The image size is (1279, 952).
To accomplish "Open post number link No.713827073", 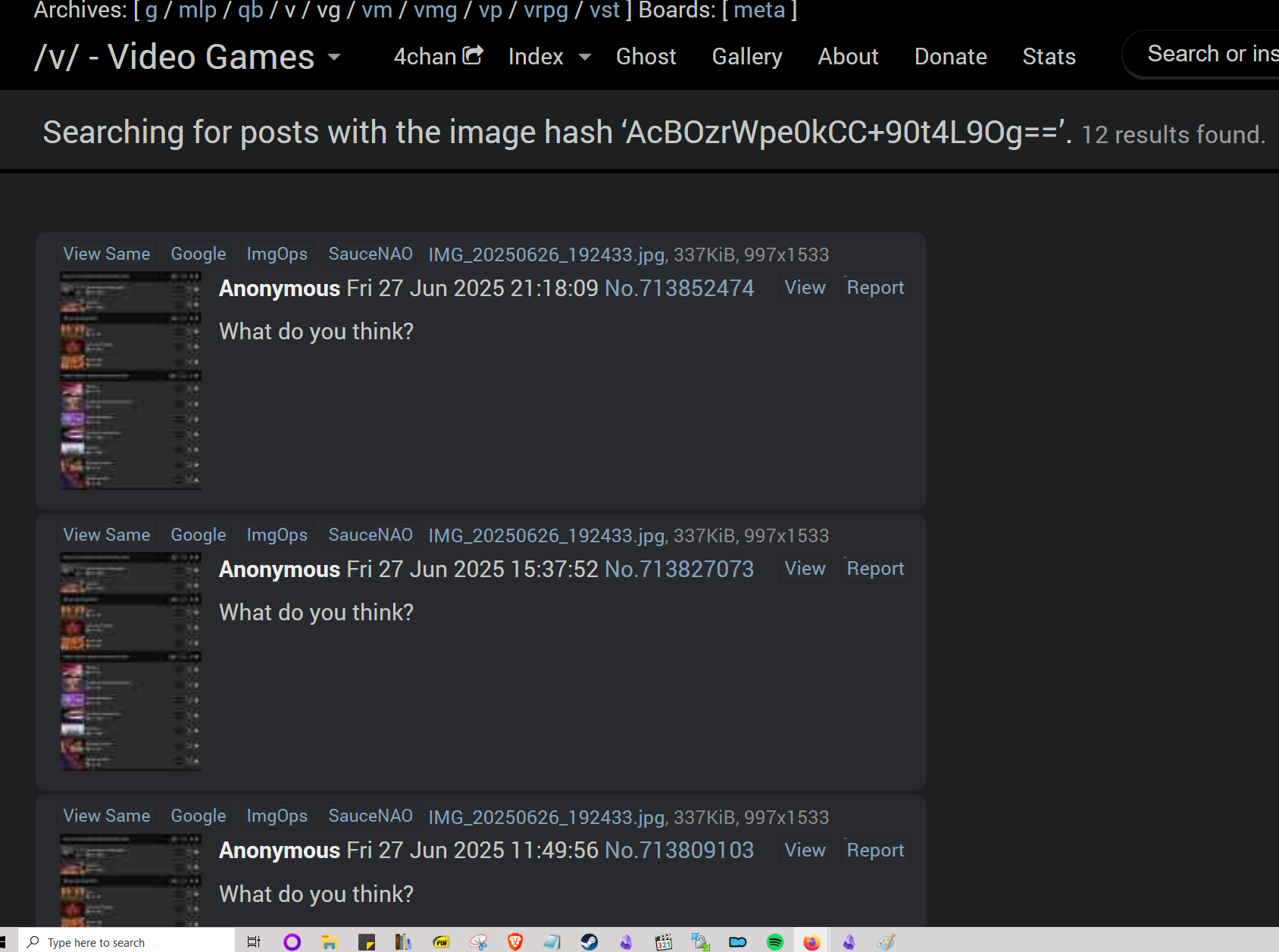I will (679, 570).
